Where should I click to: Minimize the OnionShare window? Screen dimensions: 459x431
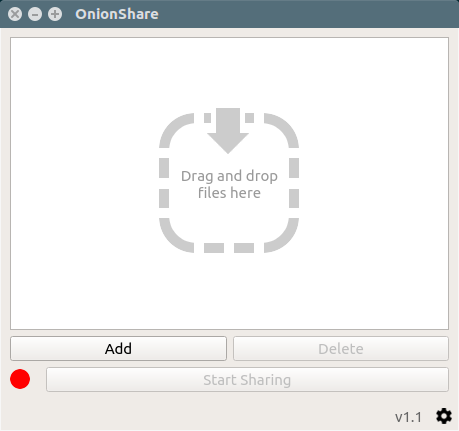pos(35,14)
